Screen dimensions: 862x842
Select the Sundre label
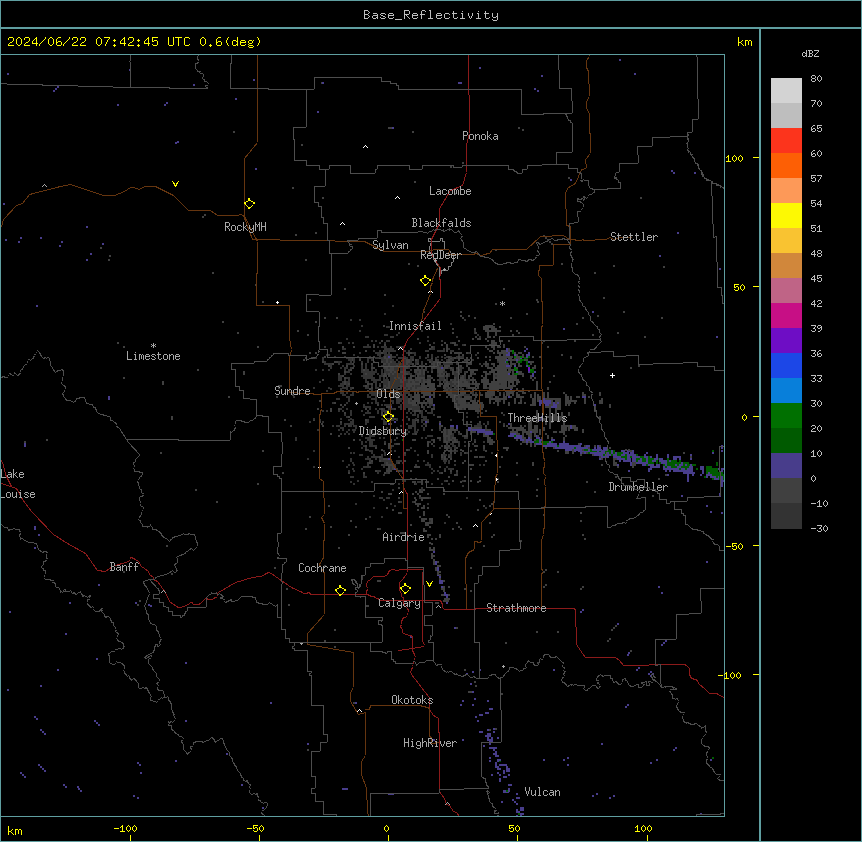click(292, 391)
